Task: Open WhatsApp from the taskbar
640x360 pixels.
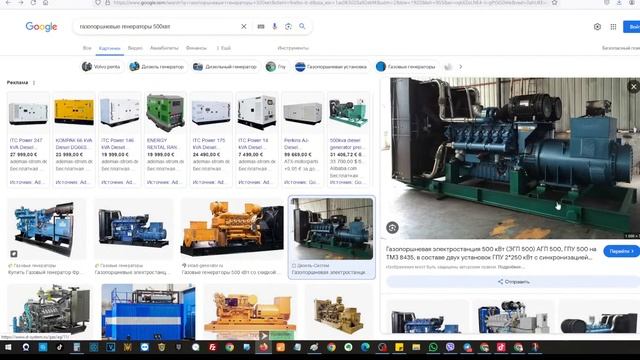Action: pos(433,347)
